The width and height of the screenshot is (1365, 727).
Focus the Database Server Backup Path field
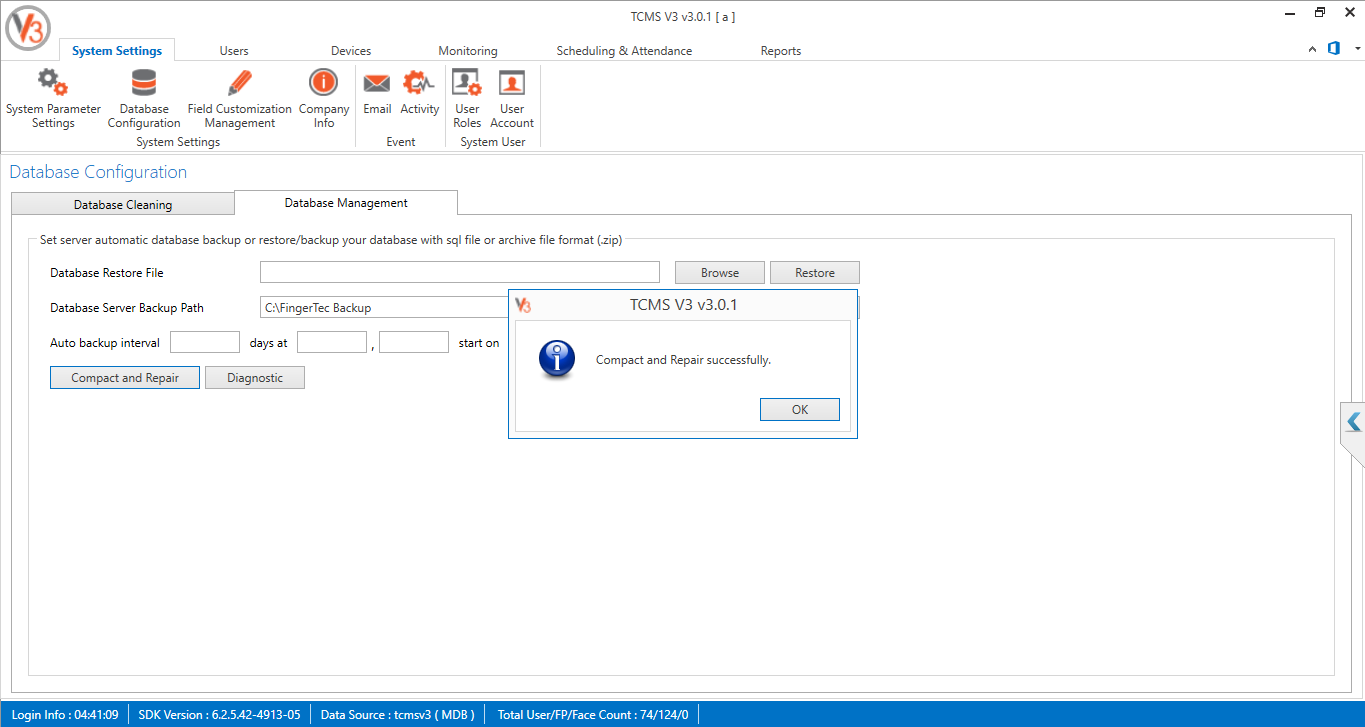[384, 307]
